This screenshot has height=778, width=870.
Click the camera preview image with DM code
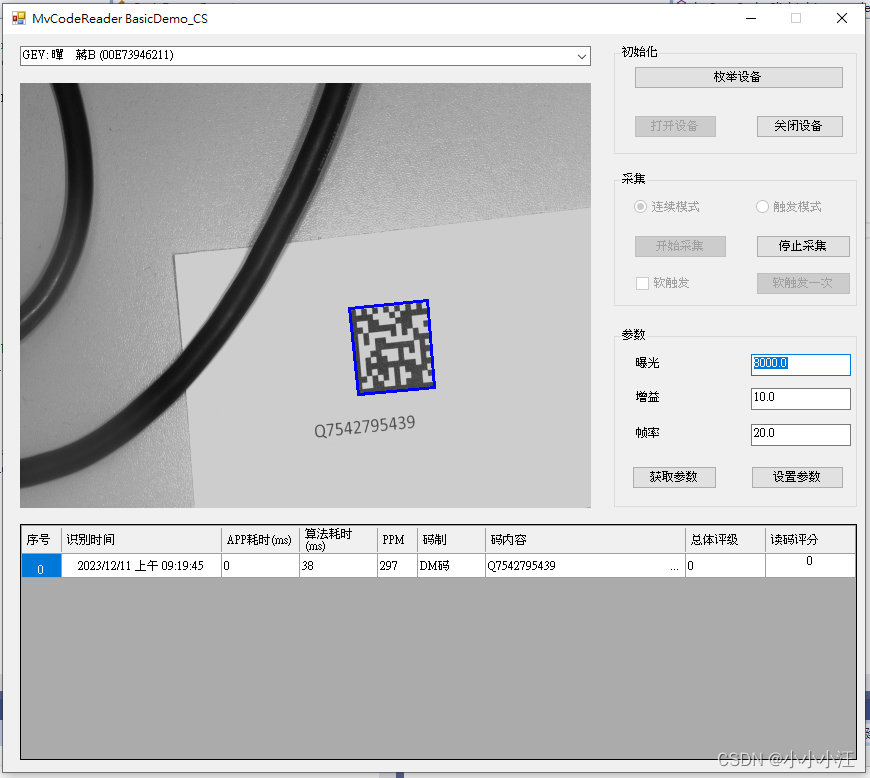[x=305, y=295]
